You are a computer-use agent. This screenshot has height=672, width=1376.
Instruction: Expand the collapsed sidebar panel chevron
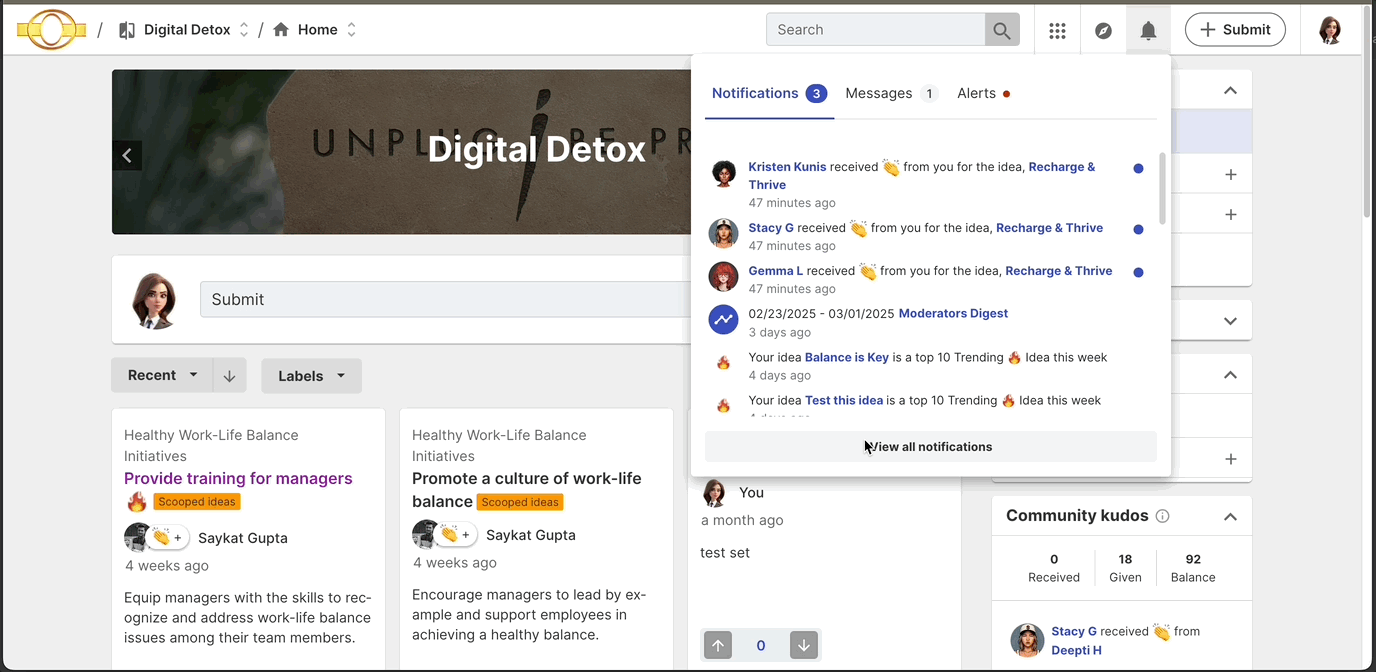pos(1230,321)
